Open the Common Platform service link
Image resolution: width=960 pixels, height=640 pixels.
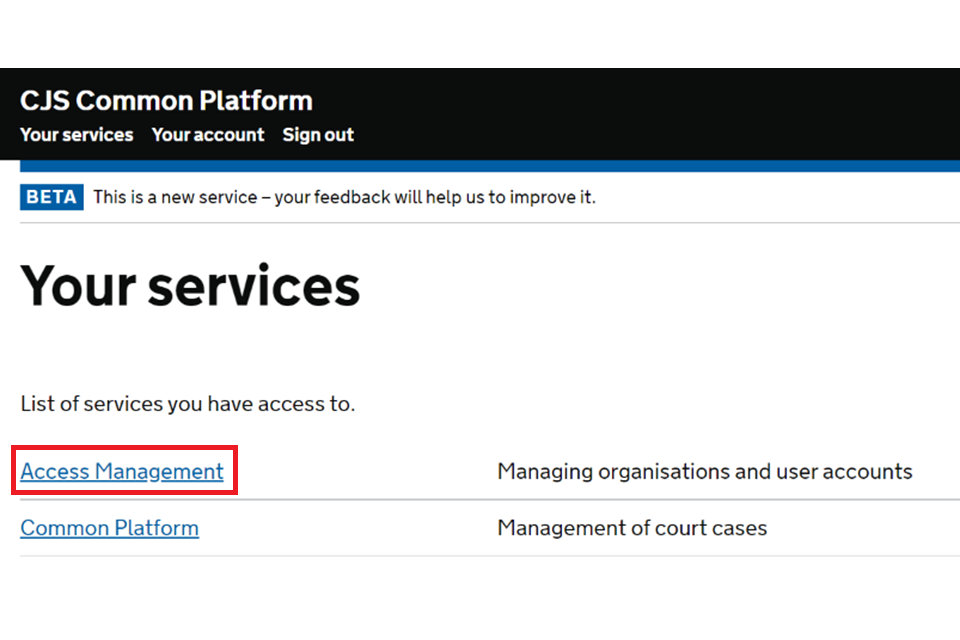point(109,528)
